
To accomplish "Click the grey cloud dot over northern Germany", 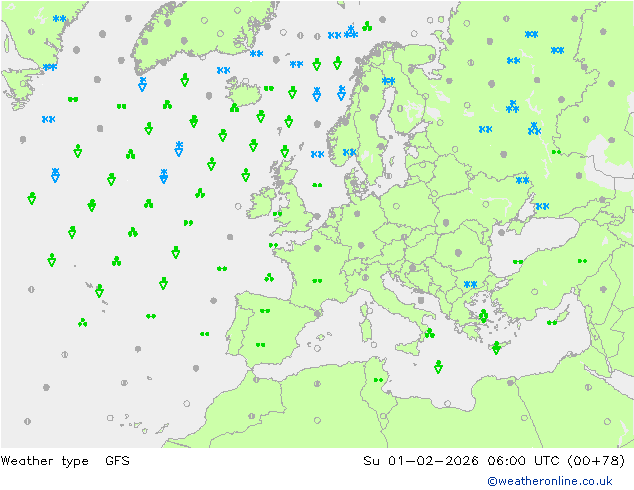I will 357,213.
